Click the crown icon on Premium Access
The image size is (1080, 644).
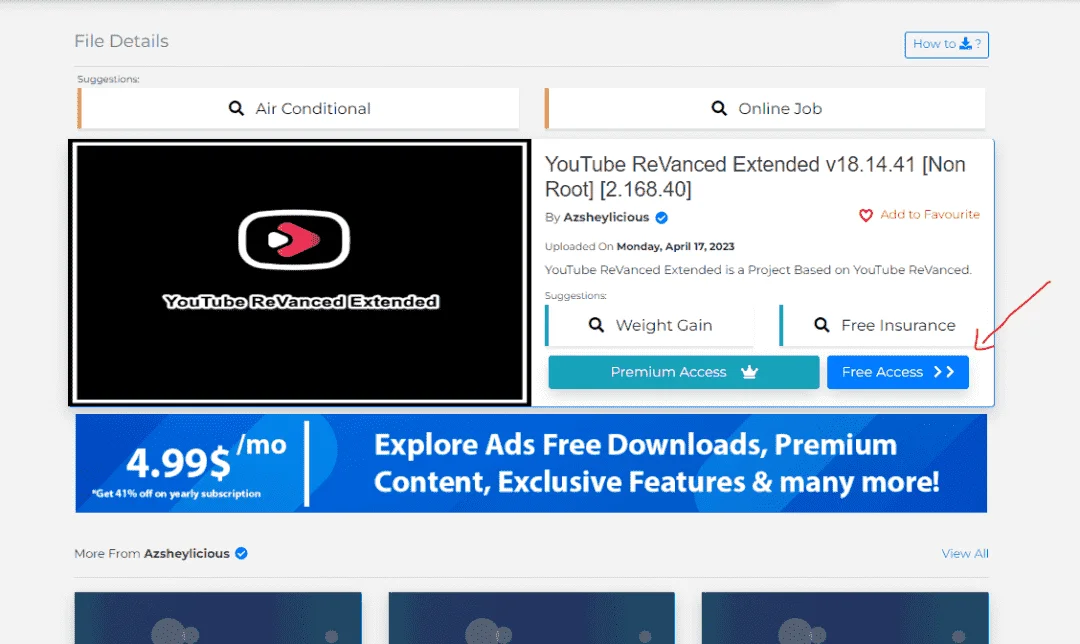pyautogui.click(x=749, y=372)
